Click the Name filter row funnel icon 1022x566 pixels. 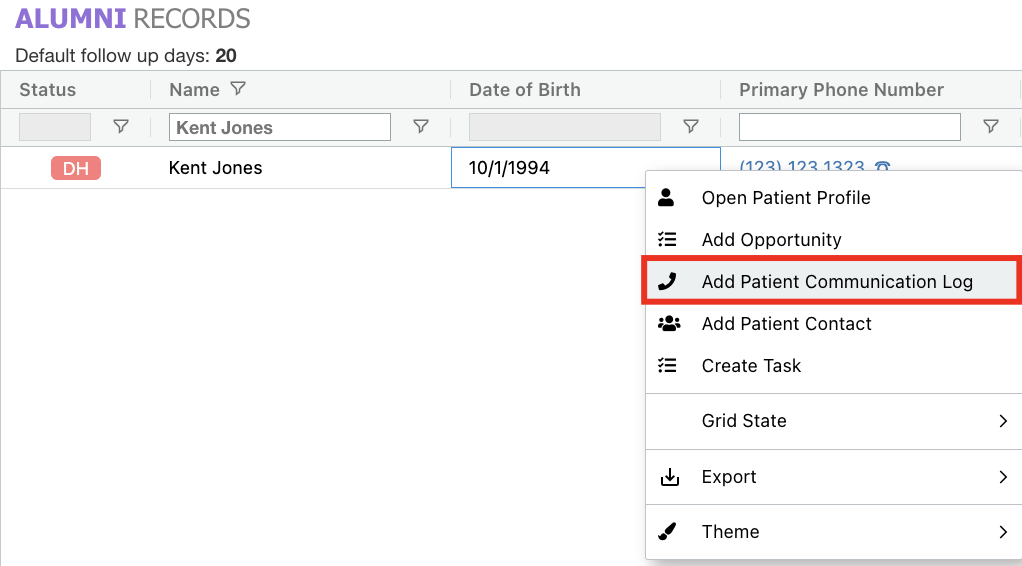point(421,127)
